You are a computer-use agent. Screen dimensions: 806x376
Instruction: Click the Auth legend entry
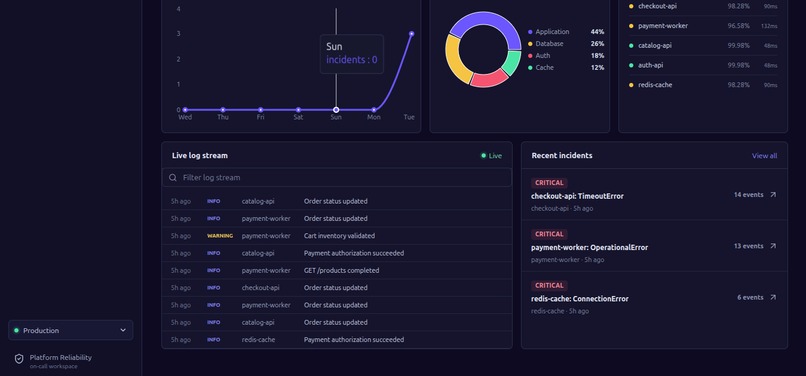tap(565, 56)
